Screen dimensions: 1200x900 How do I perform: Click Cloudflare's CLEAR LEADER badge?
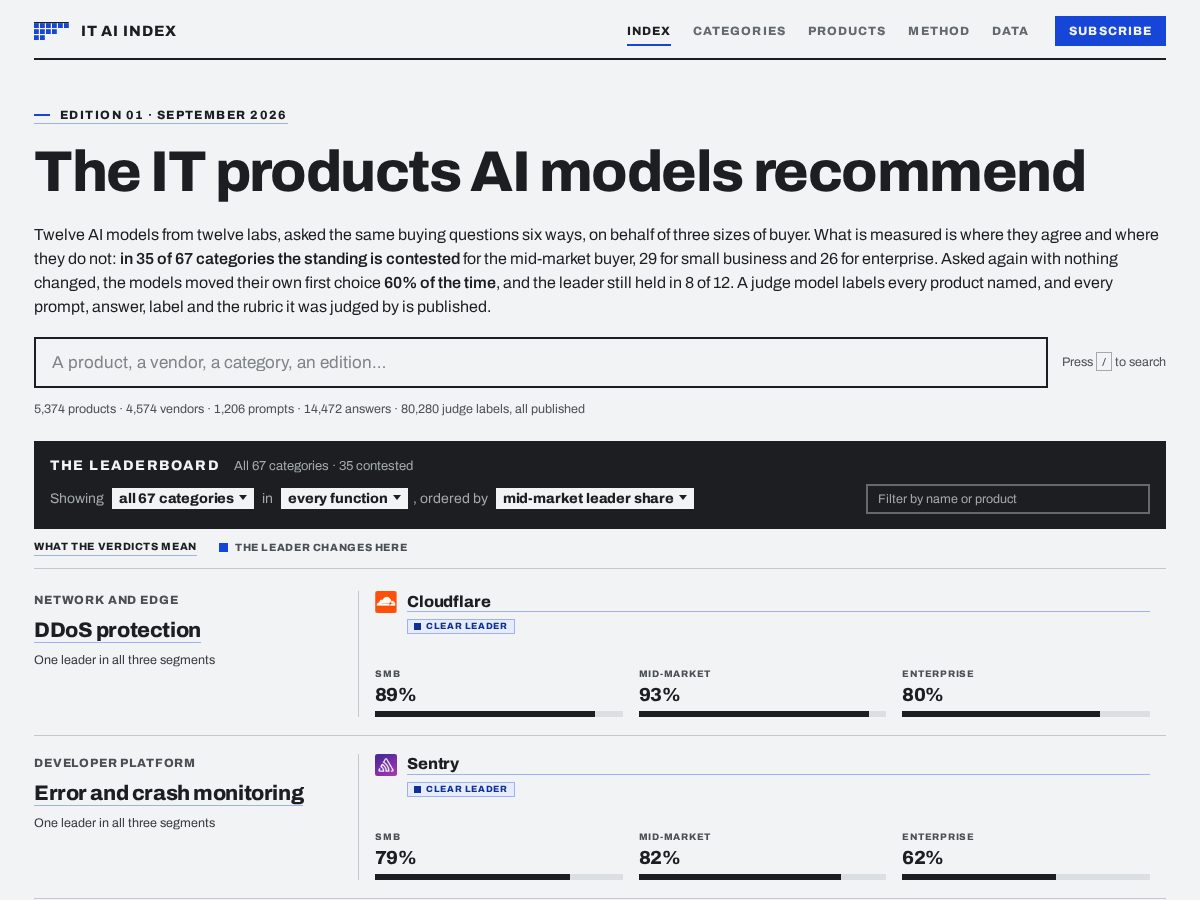461,626
